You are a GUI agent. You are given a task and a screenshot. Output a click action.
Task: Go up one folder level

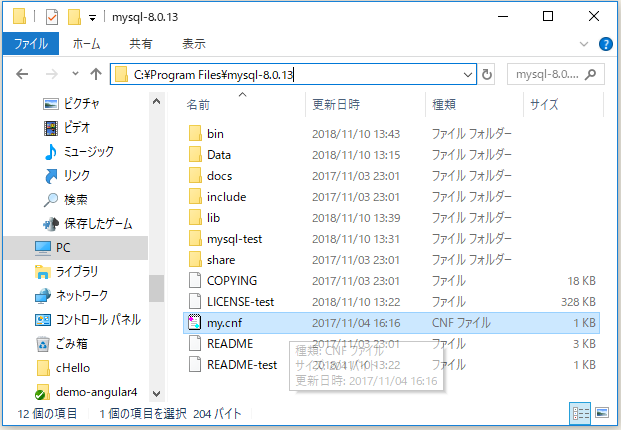pyautogui.click(x=96, y=74)
